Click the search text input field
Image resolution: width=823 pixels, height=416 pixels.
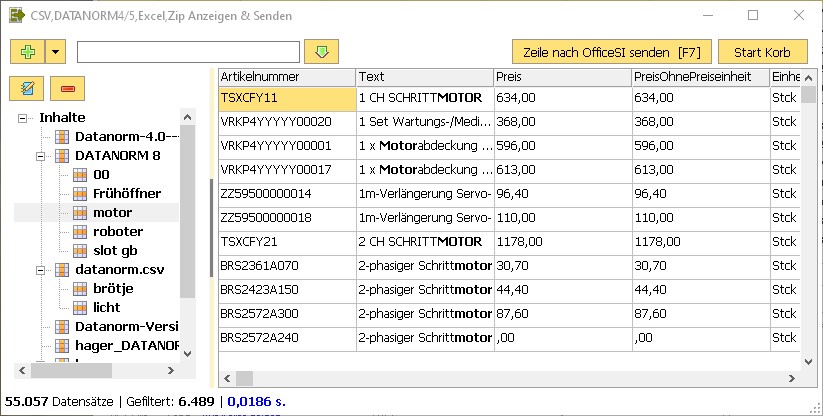click(188, 52)
